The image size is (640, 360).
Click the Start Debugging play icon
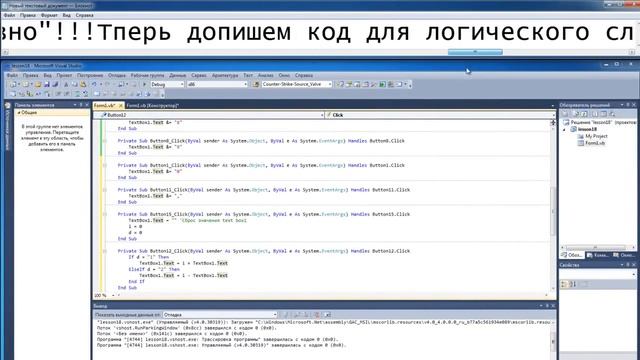[x=144, y=84]
